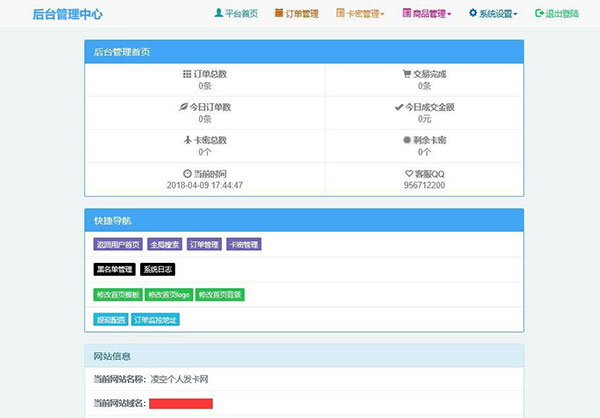Open 黑名单管理 button
600x418 pixels.
coord(114,269)
